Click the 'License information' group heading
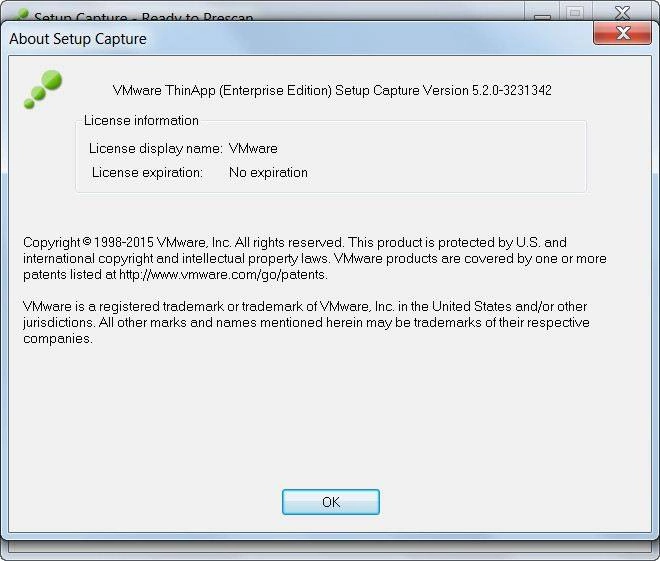The image size is (660, 561). [x=141, y=120]
